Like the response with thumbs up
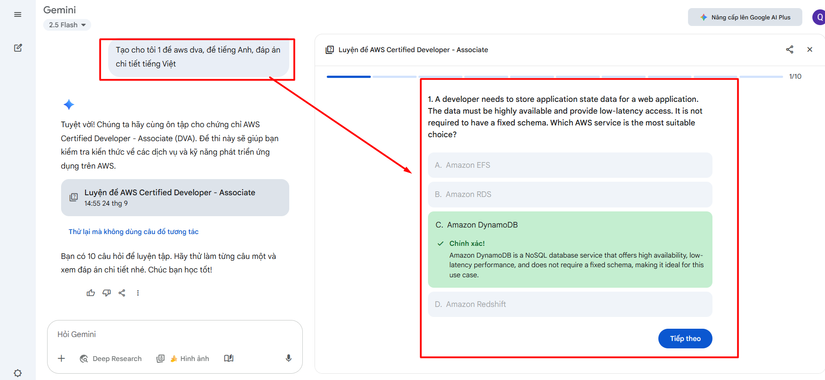This screenshot has height=380, width=825. (x=90, y=293)
